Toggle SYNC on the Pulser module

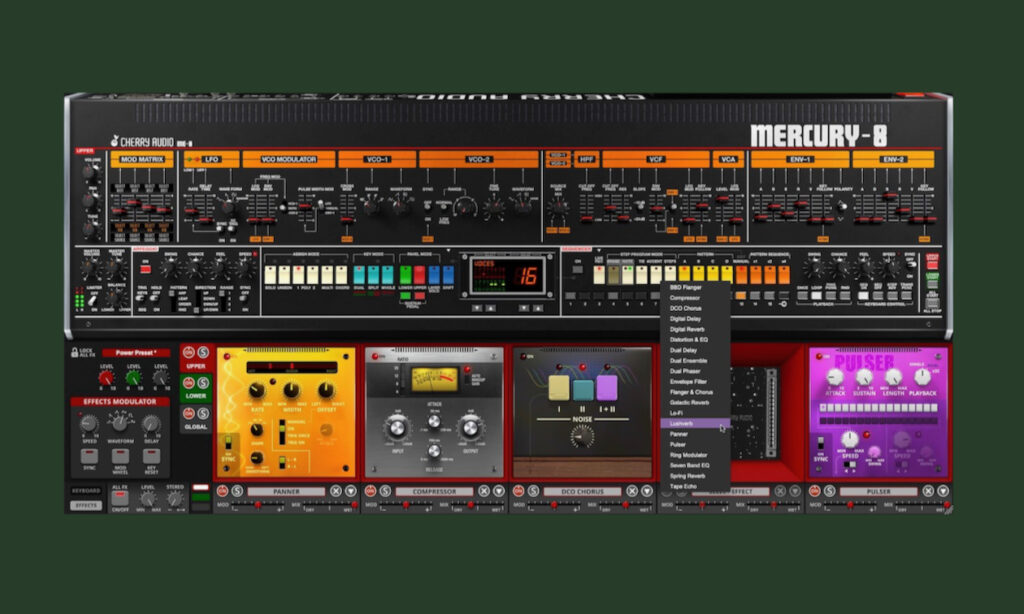click(x=820, y=442)
